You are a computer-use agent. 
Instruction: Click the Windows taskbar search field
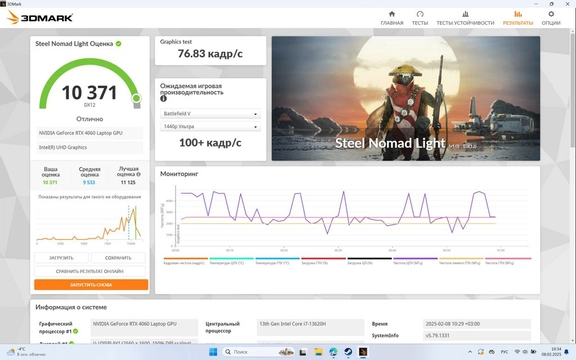click(258, 352)
